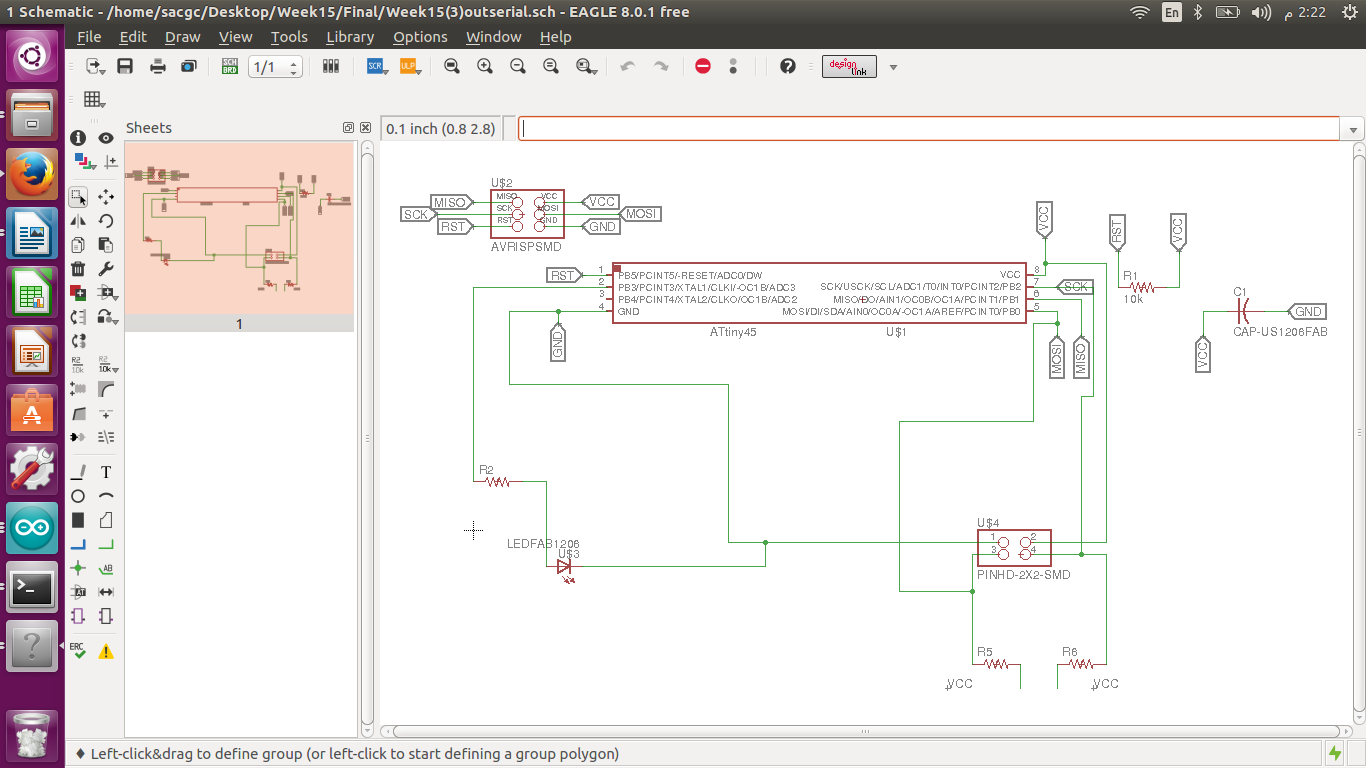Expand the command line history dropdown
The height and width of the screenshot is (768, 1366).
1354,130
